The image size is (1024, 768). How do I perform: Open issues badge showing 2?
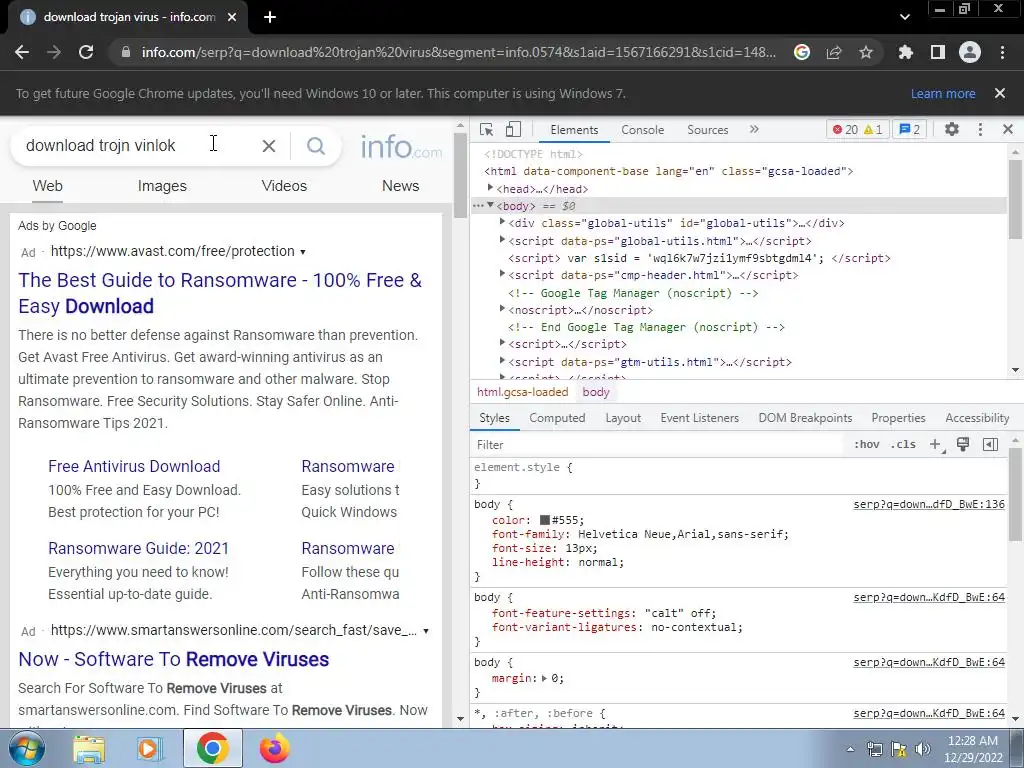pos(909,129)
